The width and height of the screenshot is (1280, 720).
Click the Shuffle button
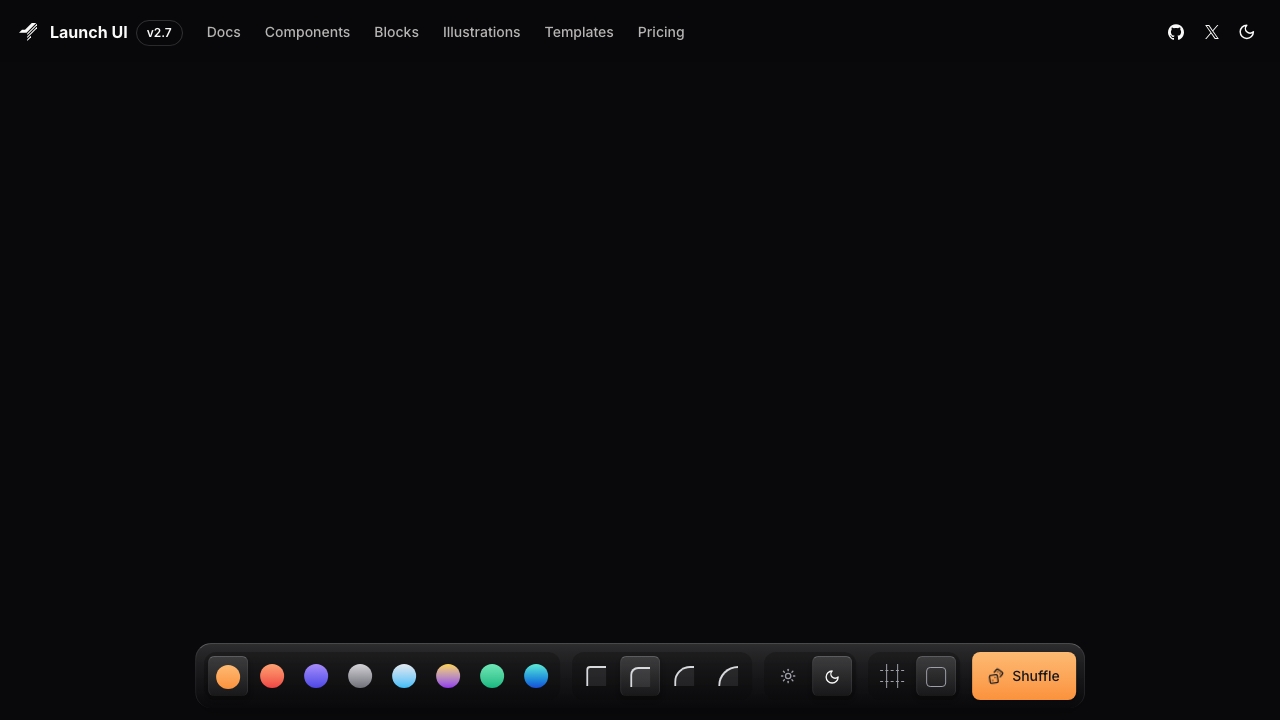click(x=1024, y=676)
